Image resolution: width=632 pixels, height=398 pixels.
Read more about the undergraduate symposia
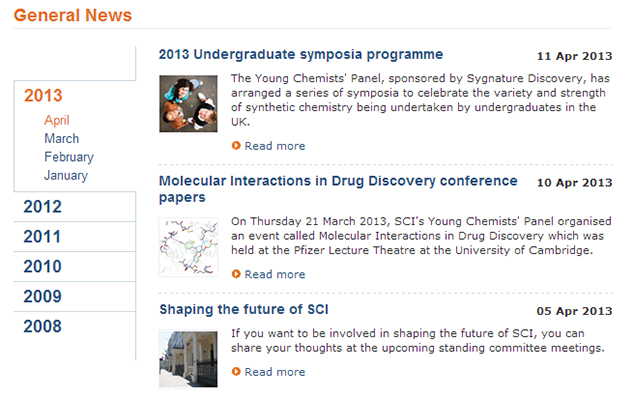point(275,146)
